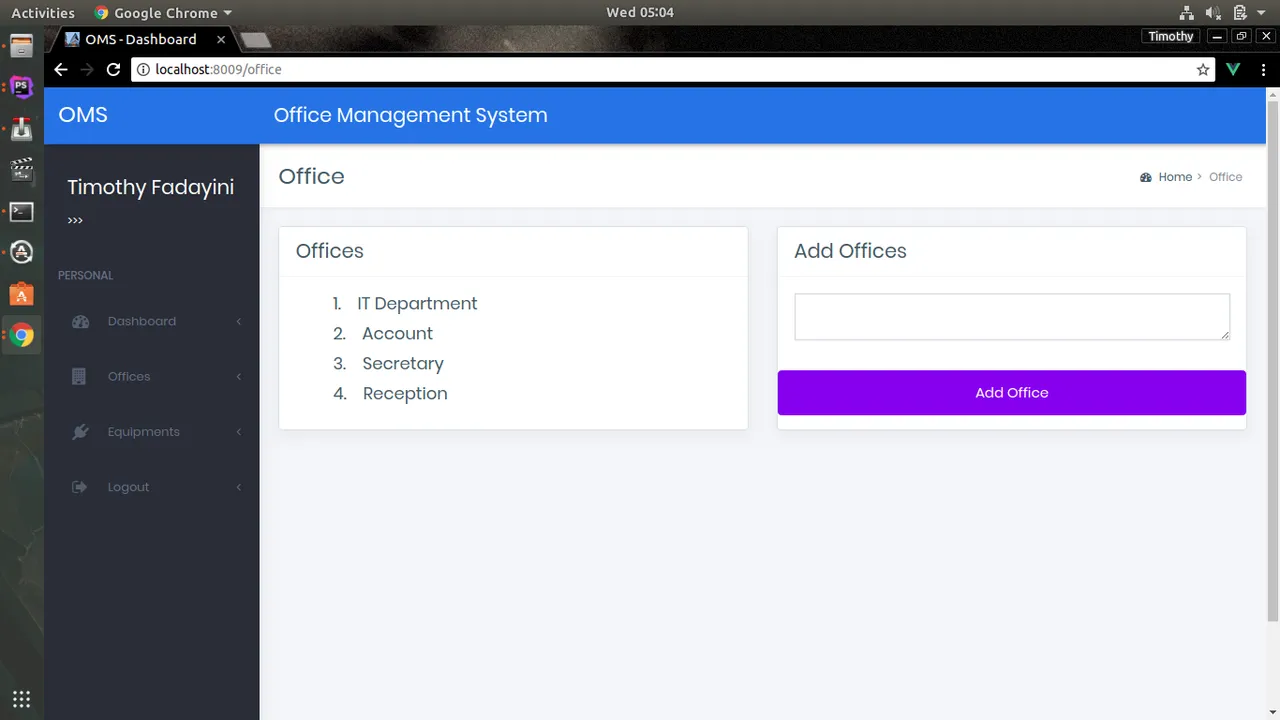Click the PERSONAL sidebar section label
This screenshot has width=1280, height=720.
[86, 276]
